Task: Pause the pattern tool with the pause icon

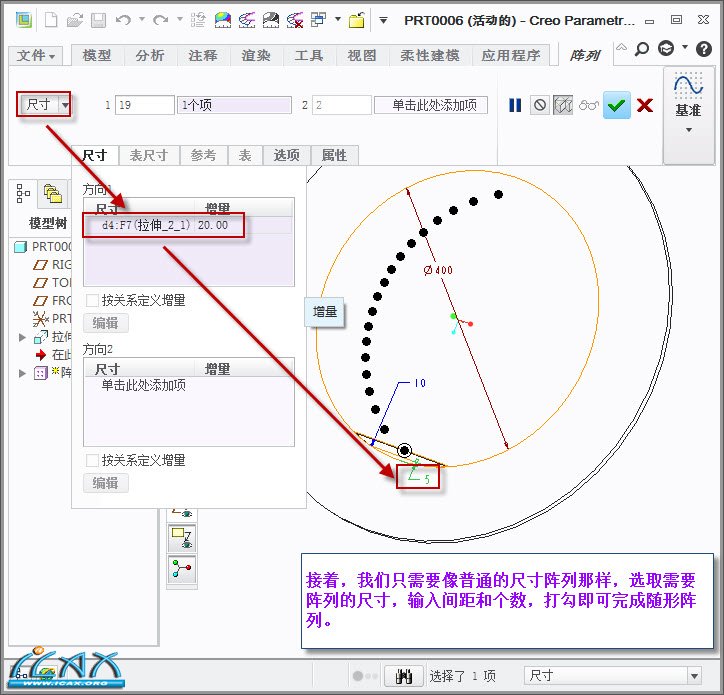Action: coord(516,105)
